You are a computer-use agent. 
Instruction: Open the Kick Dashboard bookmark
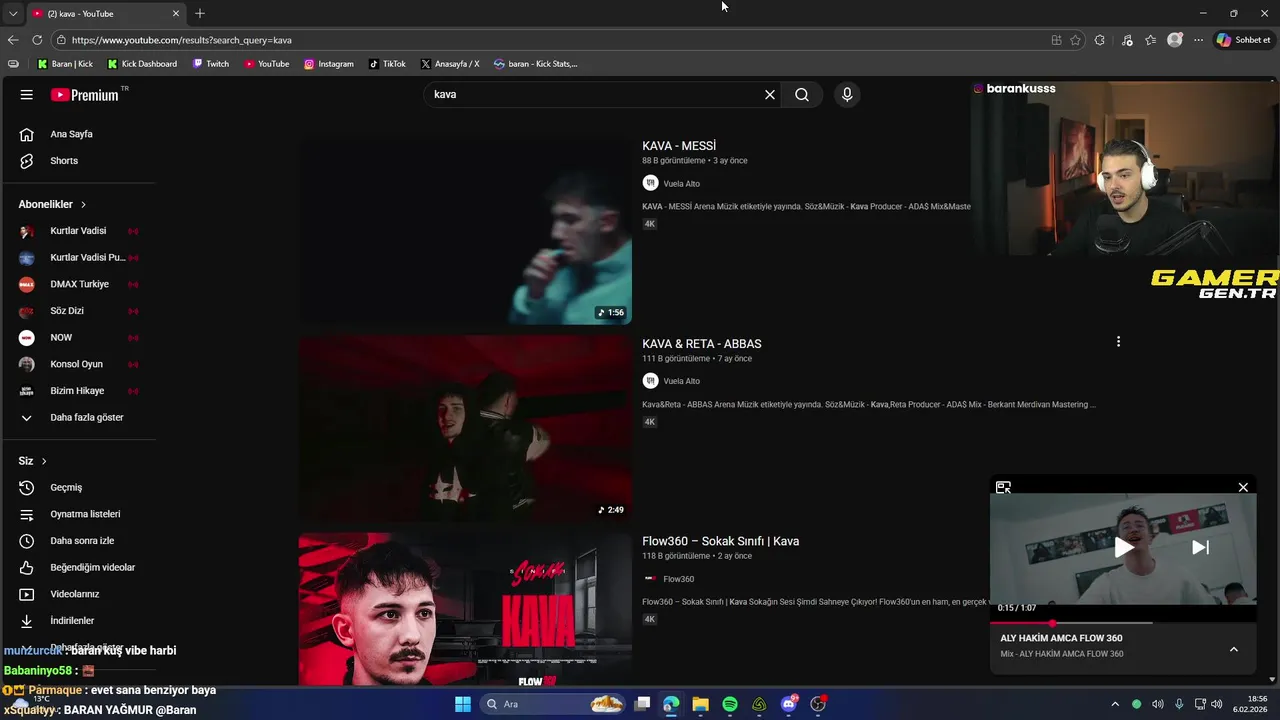(142, 64)
